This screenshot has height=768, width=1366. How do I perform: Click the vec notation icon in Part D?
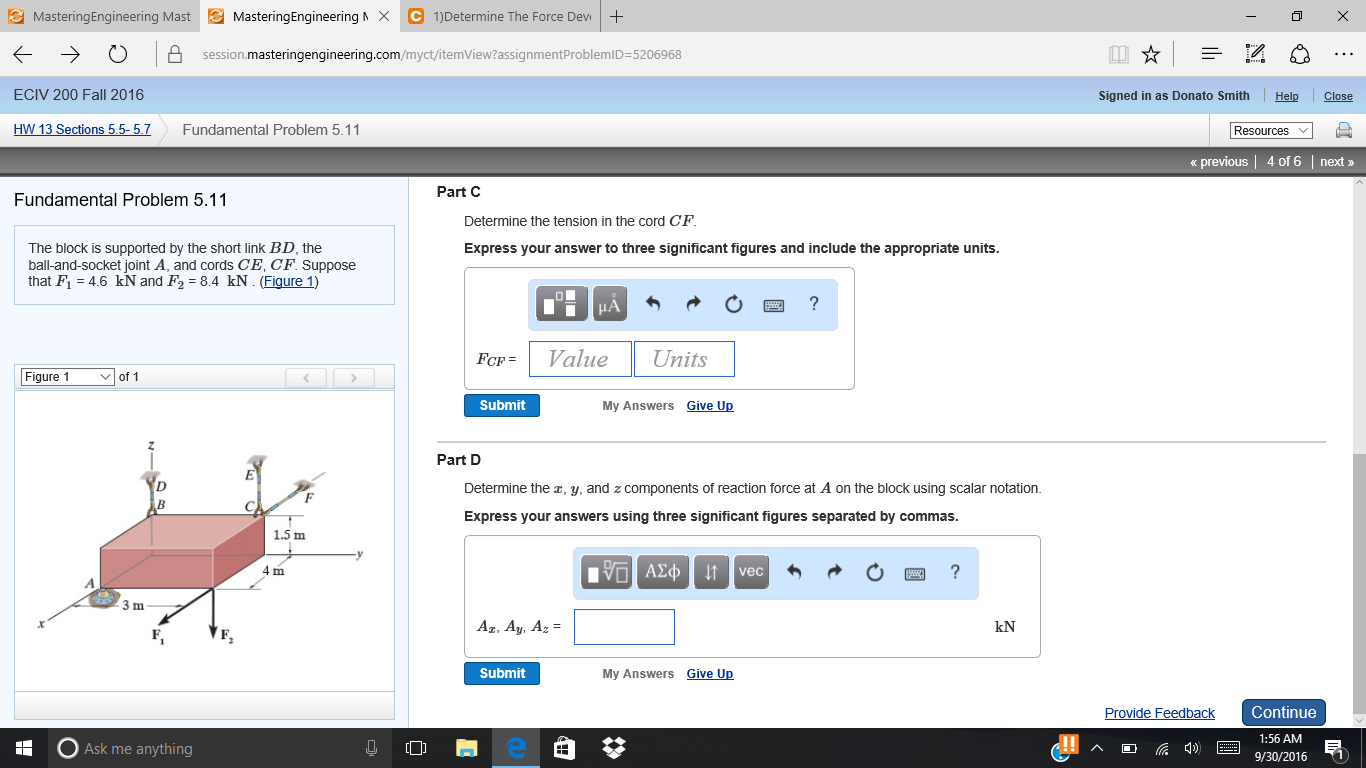pos(751,572)
